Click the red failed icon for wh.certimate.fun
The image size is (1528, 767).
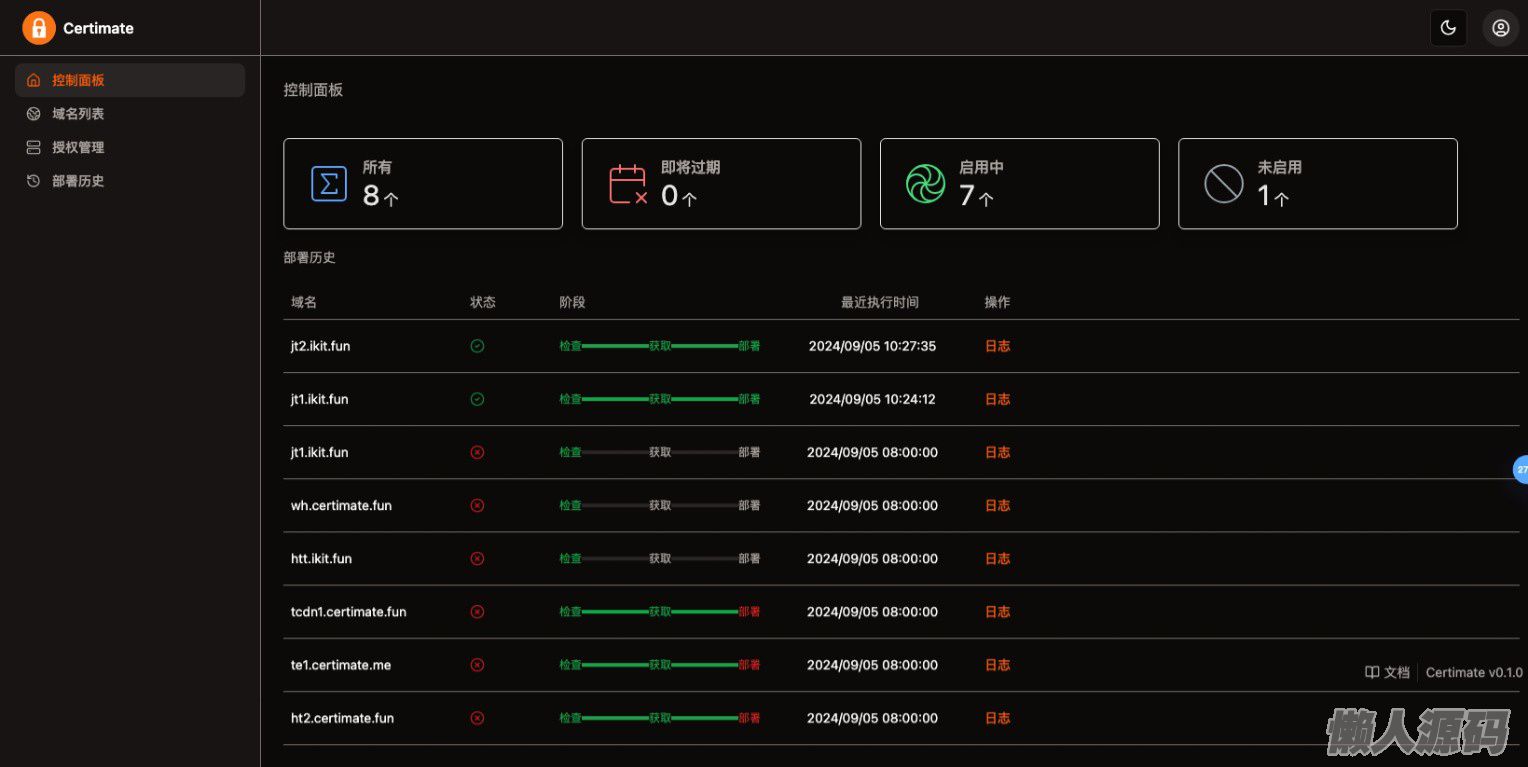pyautogui.click(x=477, y=505)
